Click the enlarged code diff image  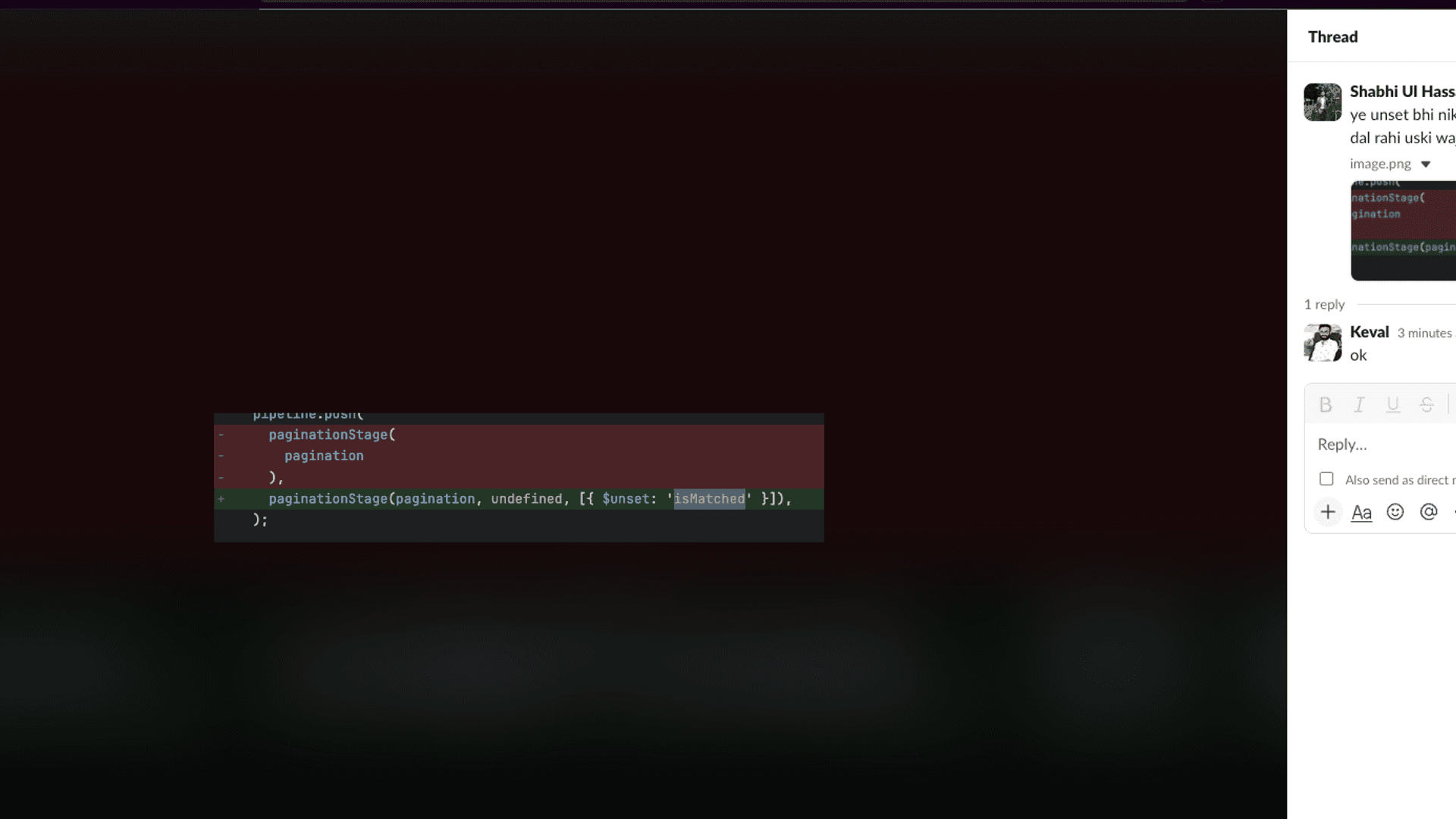click(x=519, y=478)
